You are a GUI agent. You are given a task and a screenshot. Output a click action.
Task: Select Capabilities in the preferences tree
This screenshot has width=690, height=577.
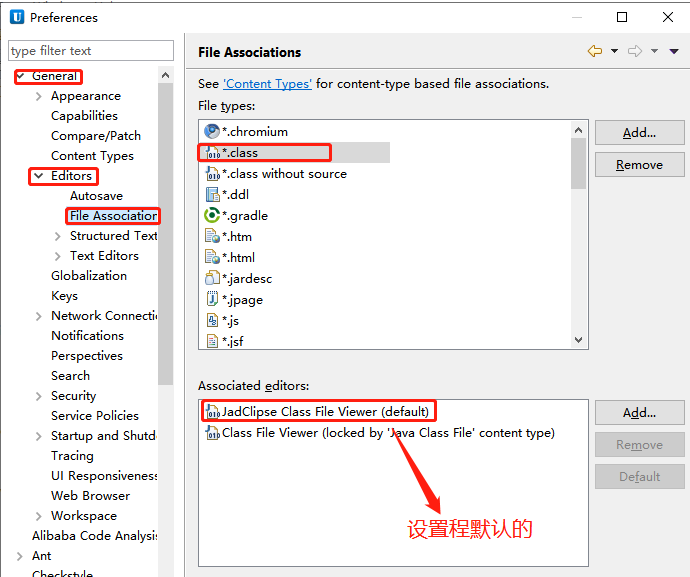[84, 116]
